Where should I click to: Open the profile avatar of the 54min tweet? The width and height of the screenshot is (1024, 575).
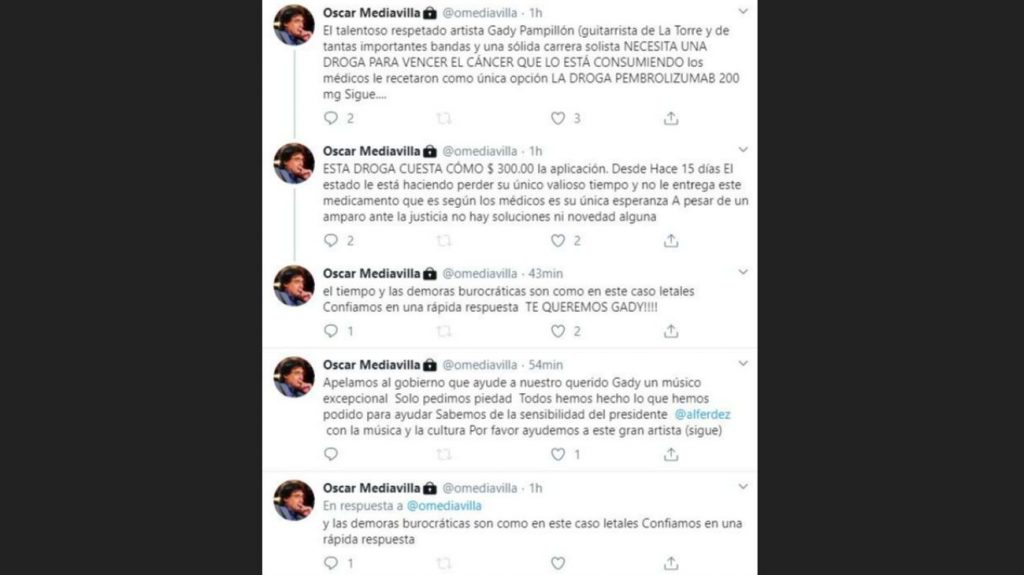click(x=294, y=377)
